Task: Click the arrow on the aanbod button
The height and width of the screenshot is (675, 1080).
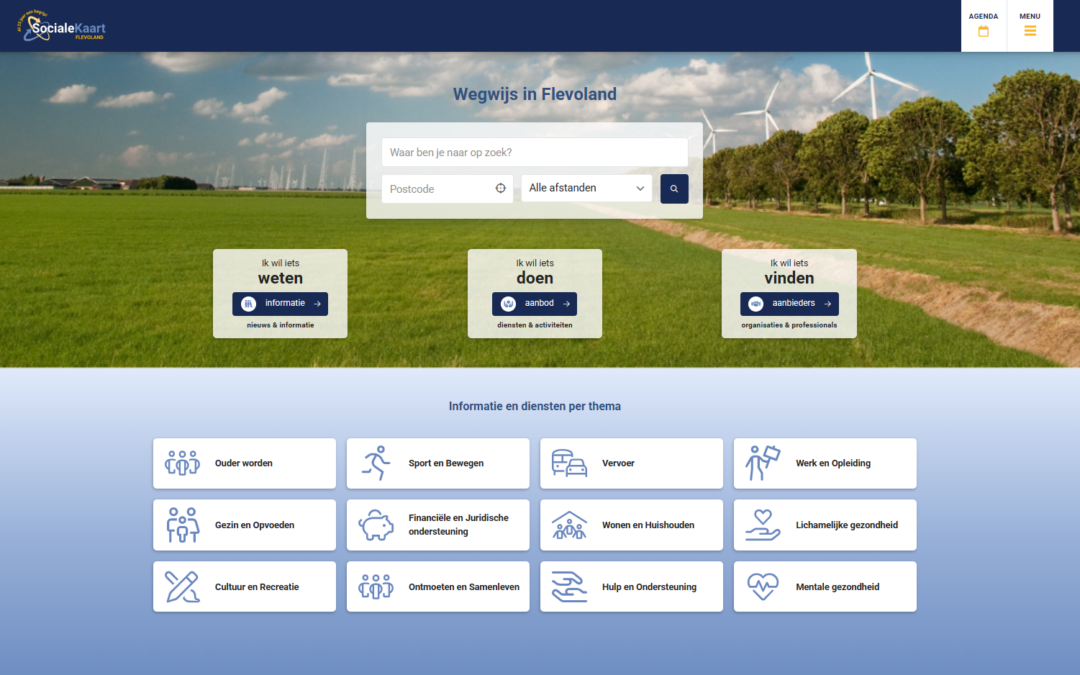Action: tap(566, 304)
